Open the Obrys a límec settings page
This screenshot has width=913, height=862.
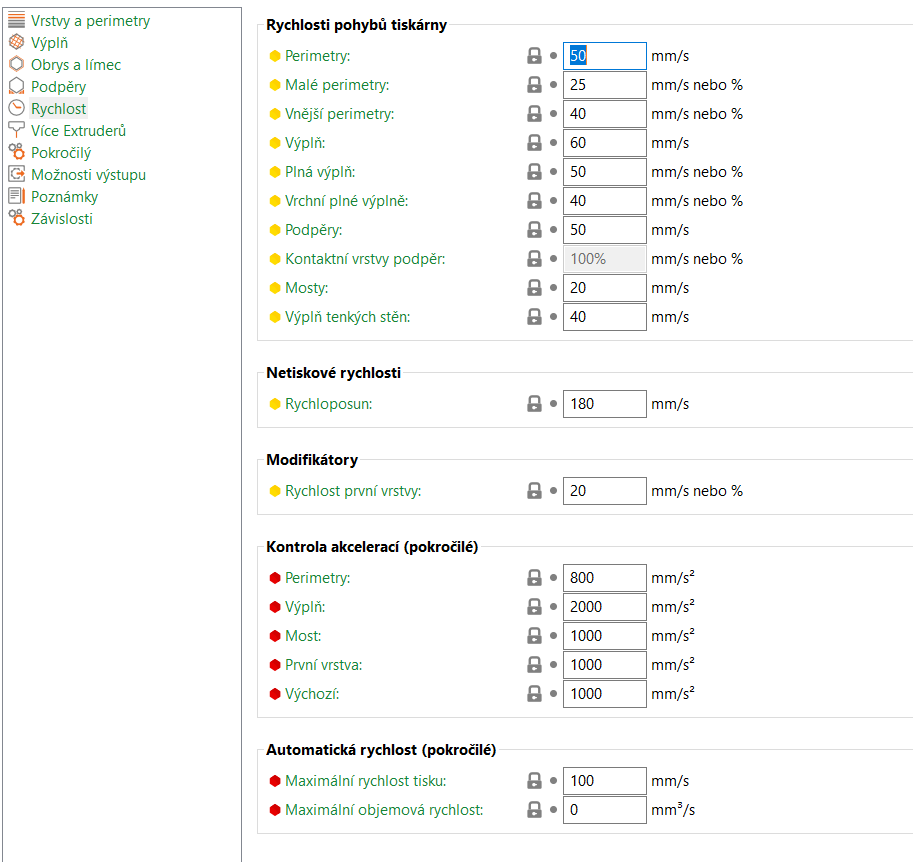(75, 64)
